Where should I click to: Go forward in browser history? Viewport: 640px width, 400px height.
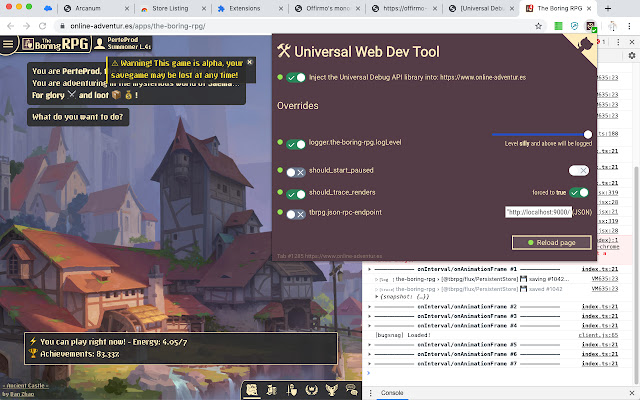tap(27, 26)
